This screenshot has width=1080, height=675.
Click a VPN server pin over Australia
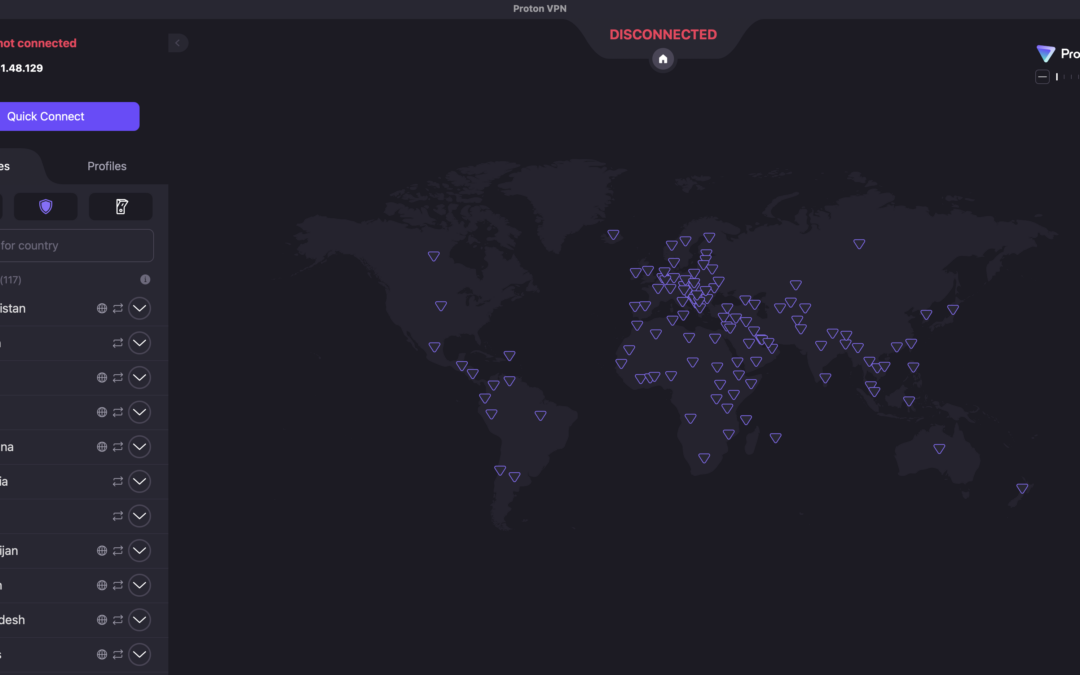[938, 448]
